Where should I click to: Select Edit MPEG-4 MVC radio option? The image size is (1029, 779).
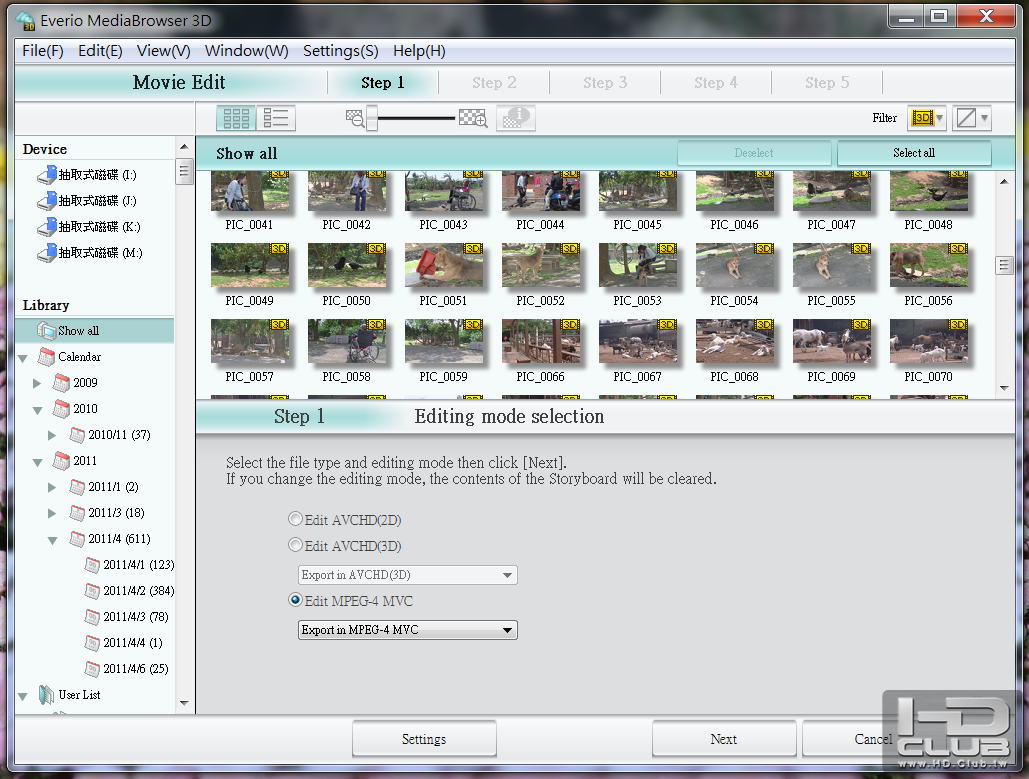[x=296, y=600]
